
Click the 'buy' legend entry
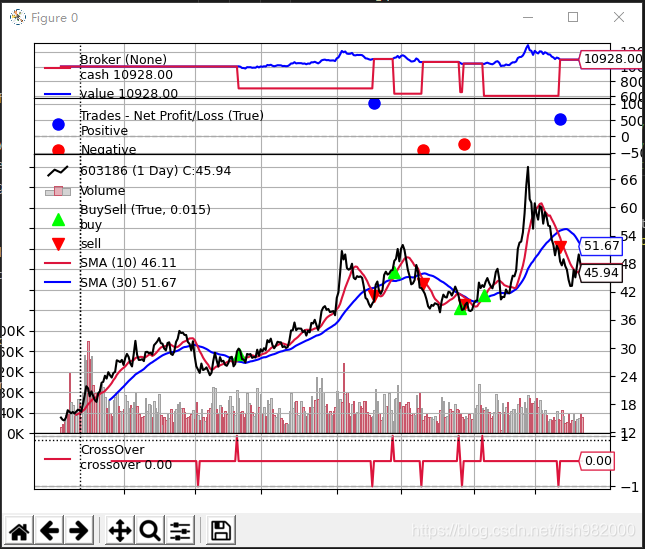click(91, 225)
